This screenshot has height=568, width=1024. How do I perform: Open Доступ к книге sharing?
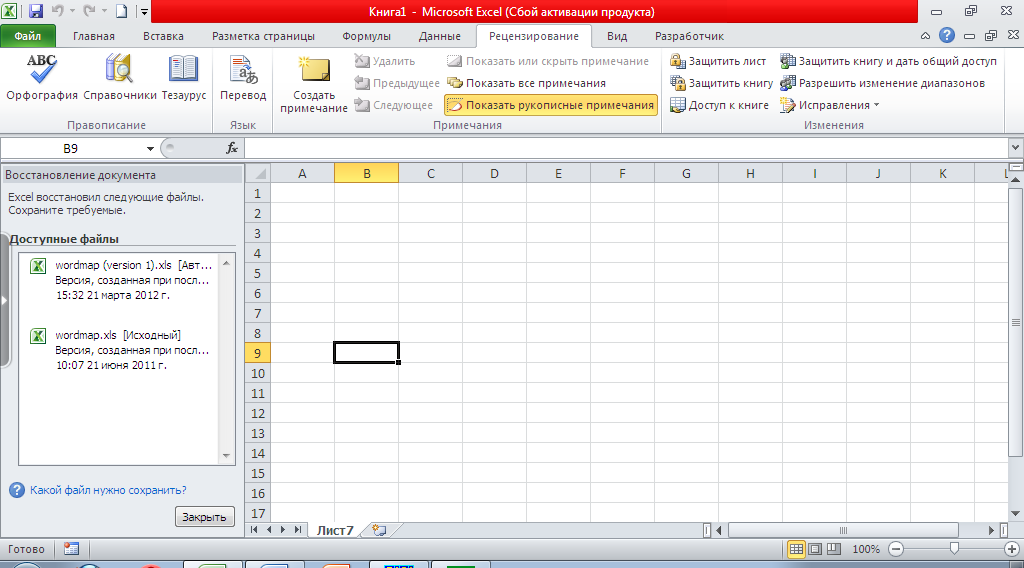pos(720,105)
